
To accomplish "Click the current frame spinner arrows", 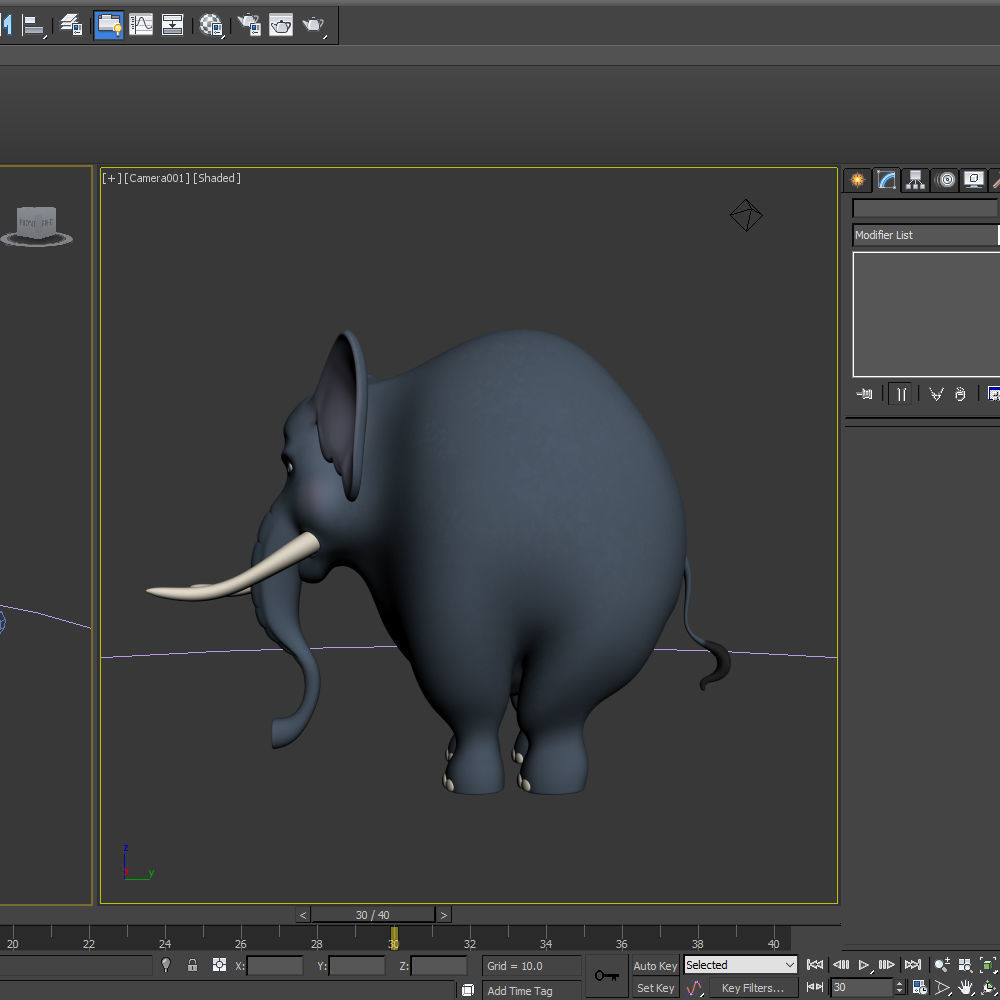I will coord(899,987).
